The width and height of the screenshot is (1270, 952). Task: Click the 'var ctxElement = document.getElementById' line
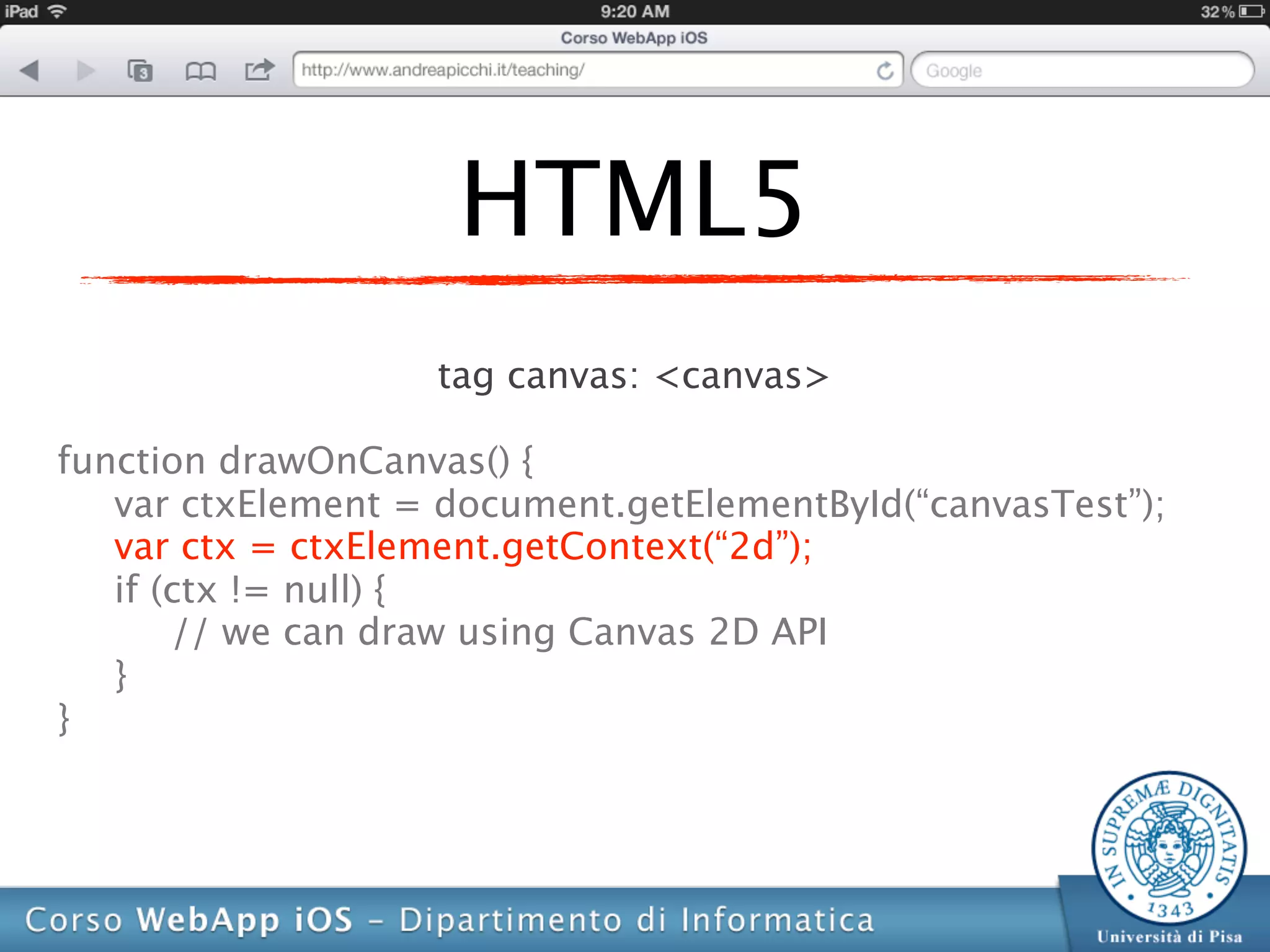coord(639,504)
